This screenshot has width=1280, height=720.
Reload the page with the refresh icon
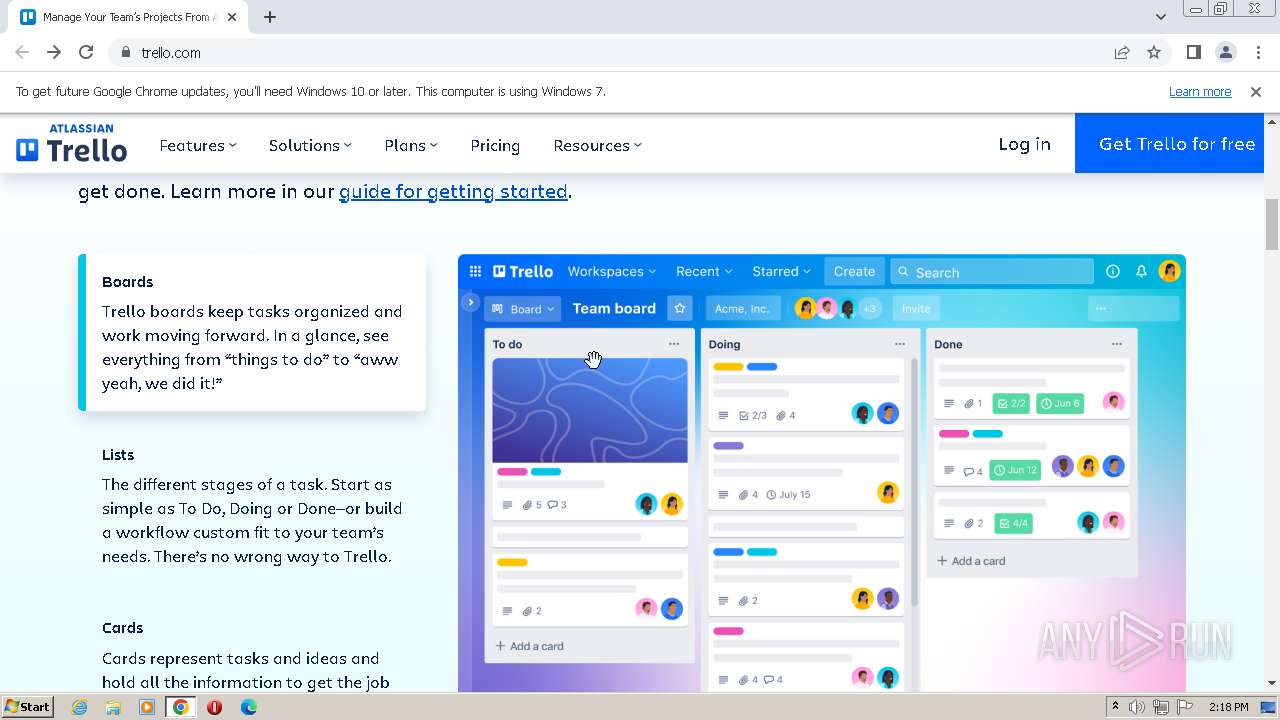[x=86, y=52]
